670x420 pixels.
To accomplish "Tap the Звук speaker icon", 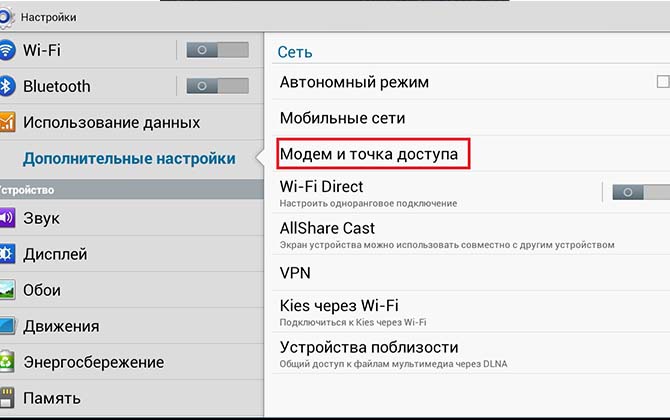I will click(x=7, y=218).
